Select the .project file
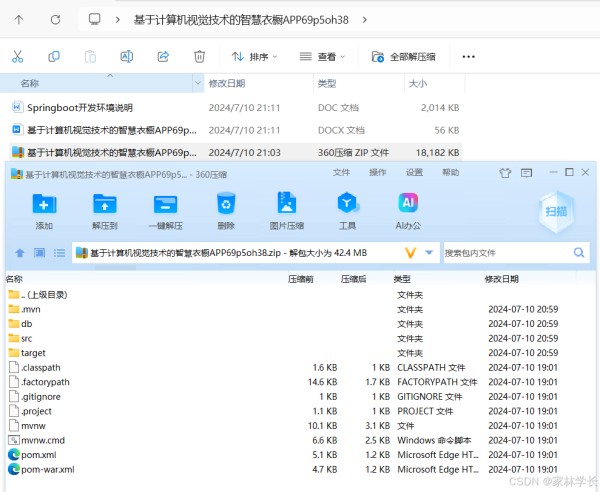Viewport: 600px width, 492px height. click(30, 411)
